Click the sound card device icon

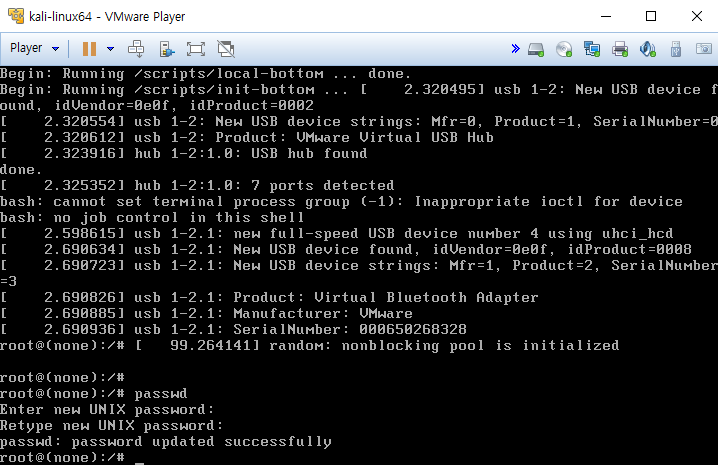(x=647, y=49)
